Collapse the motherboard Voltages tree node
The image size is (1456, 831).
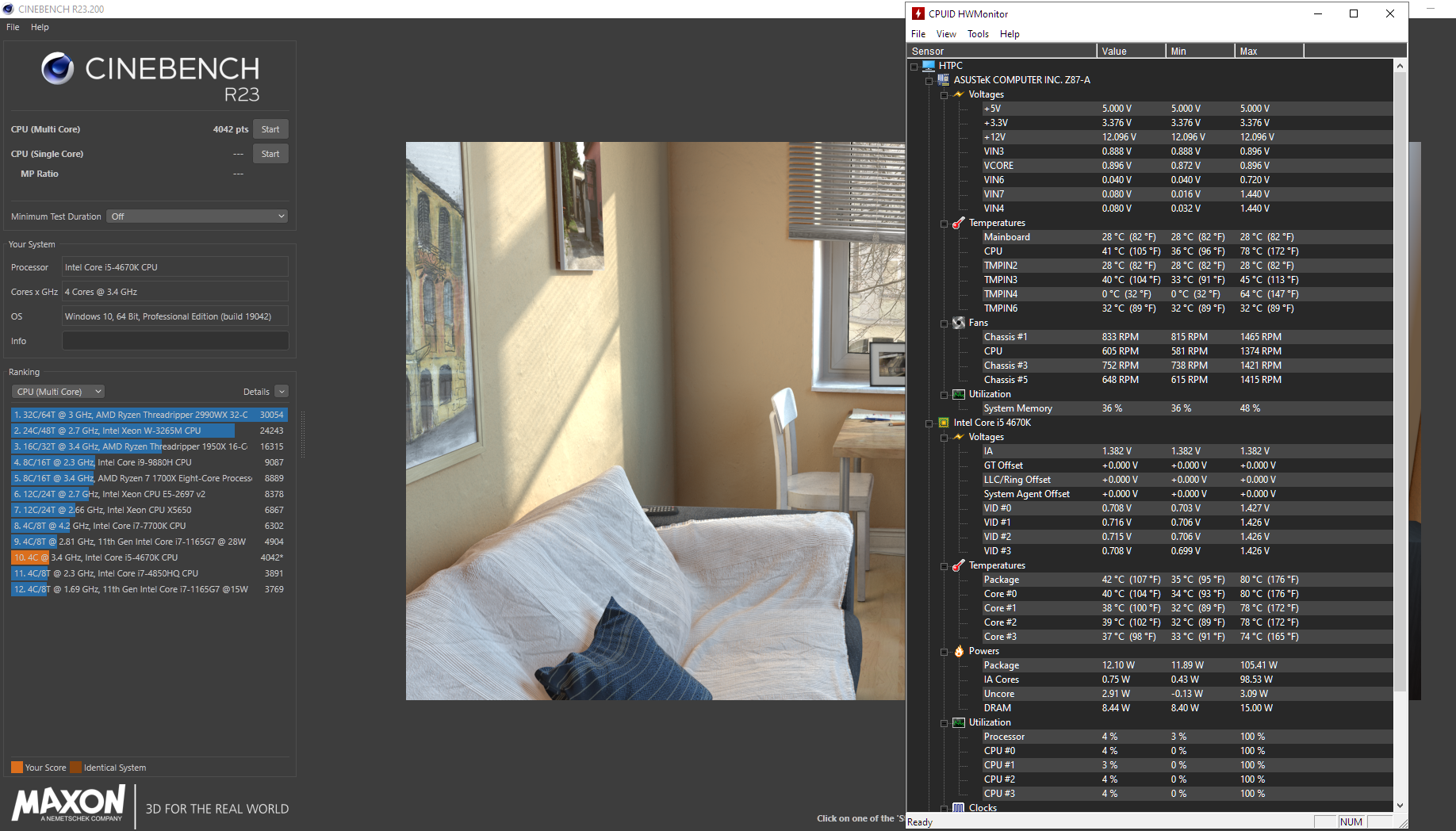(x=944, y=95)
